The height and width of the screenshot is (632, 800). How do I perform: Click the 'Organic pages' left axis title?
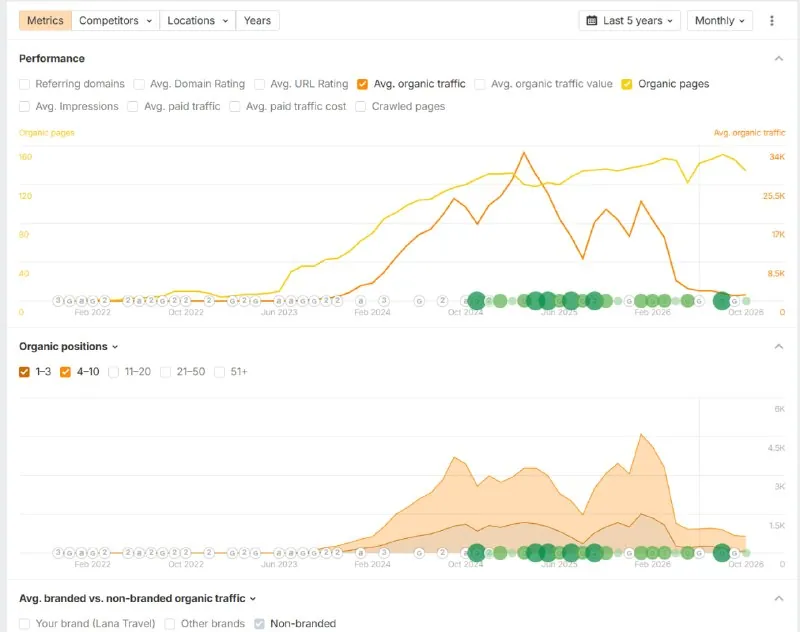[46, 133]
